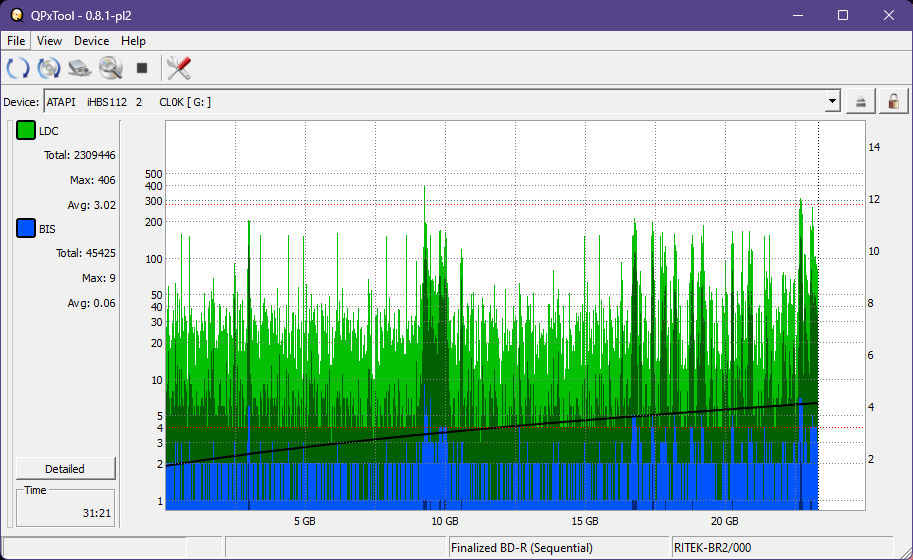Screen dimensions: 913x560
Task: Click the green LDC color swatch
Action: click(x=26, y=130)
